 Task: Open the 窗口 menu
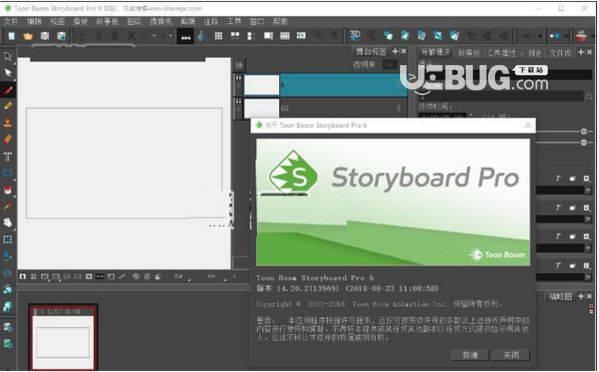click(x=257, y=21)
